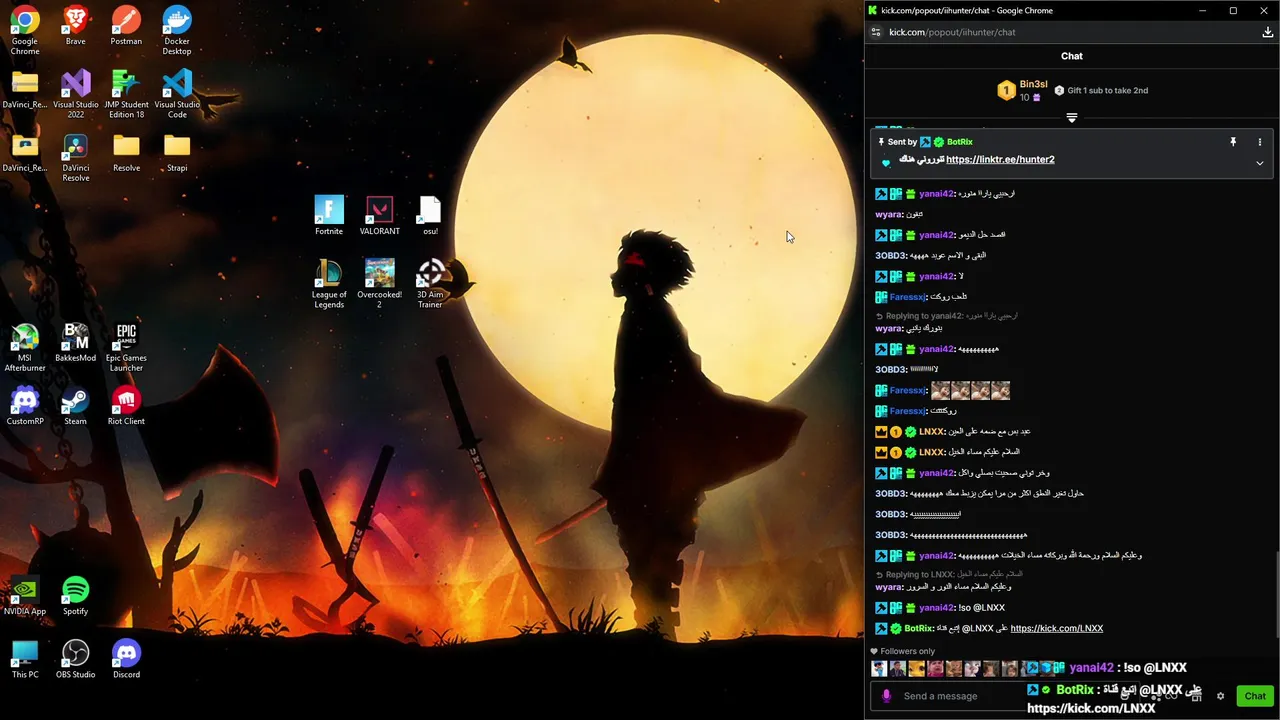Click the Replying to yanai42 reply reference
1280x720 pixels.
coord(946,316)
